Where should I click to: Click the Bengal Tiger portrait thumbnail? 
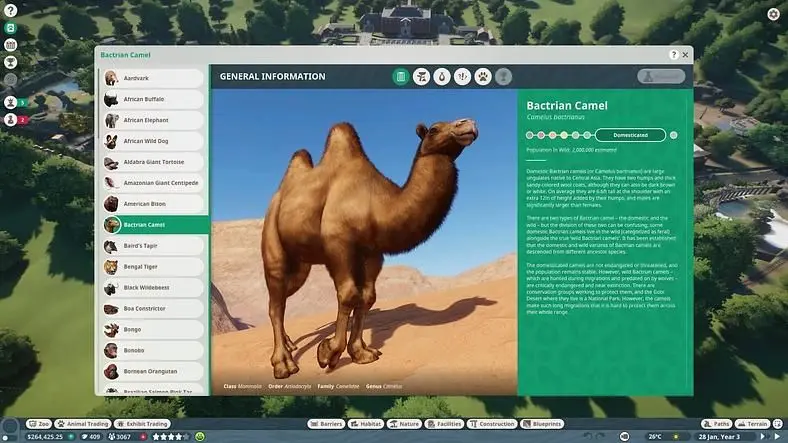111,267
